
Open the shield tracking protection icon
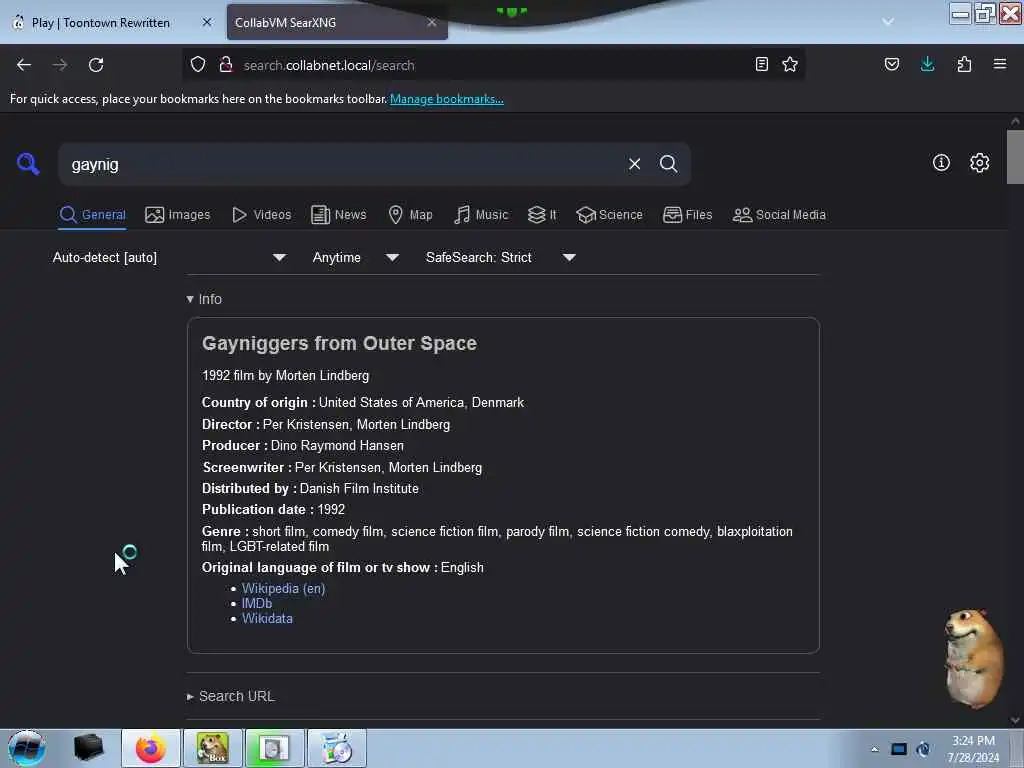pyautogui.click(x=198, y=65)
